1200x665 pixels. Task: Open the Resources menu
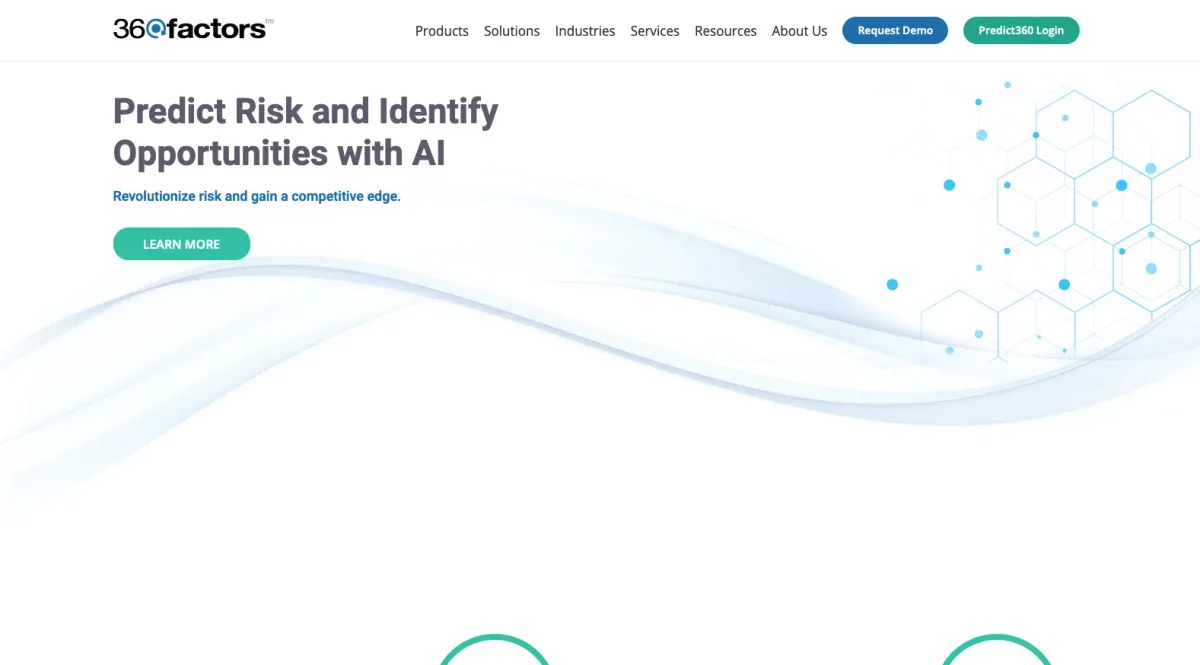[726, 31]
